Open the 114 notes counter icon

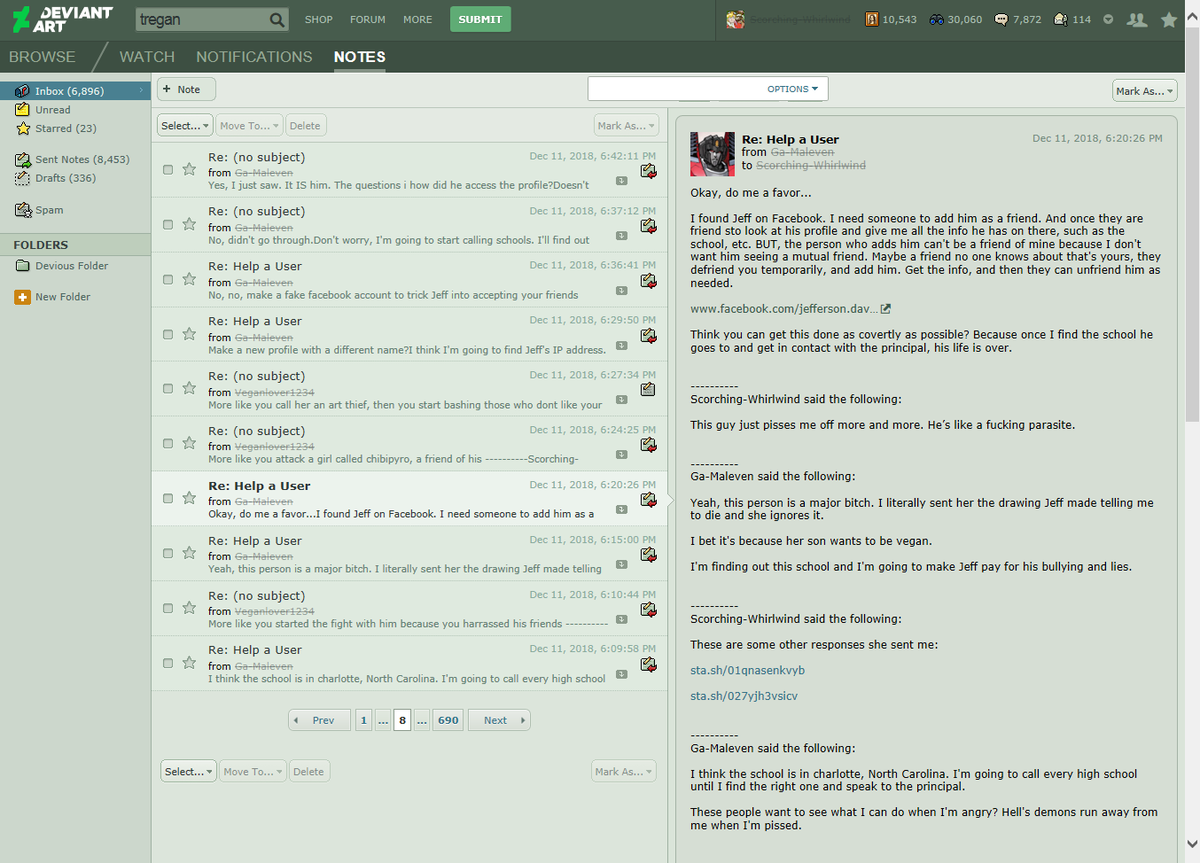pyautogui.click(x=1060, y=19)
